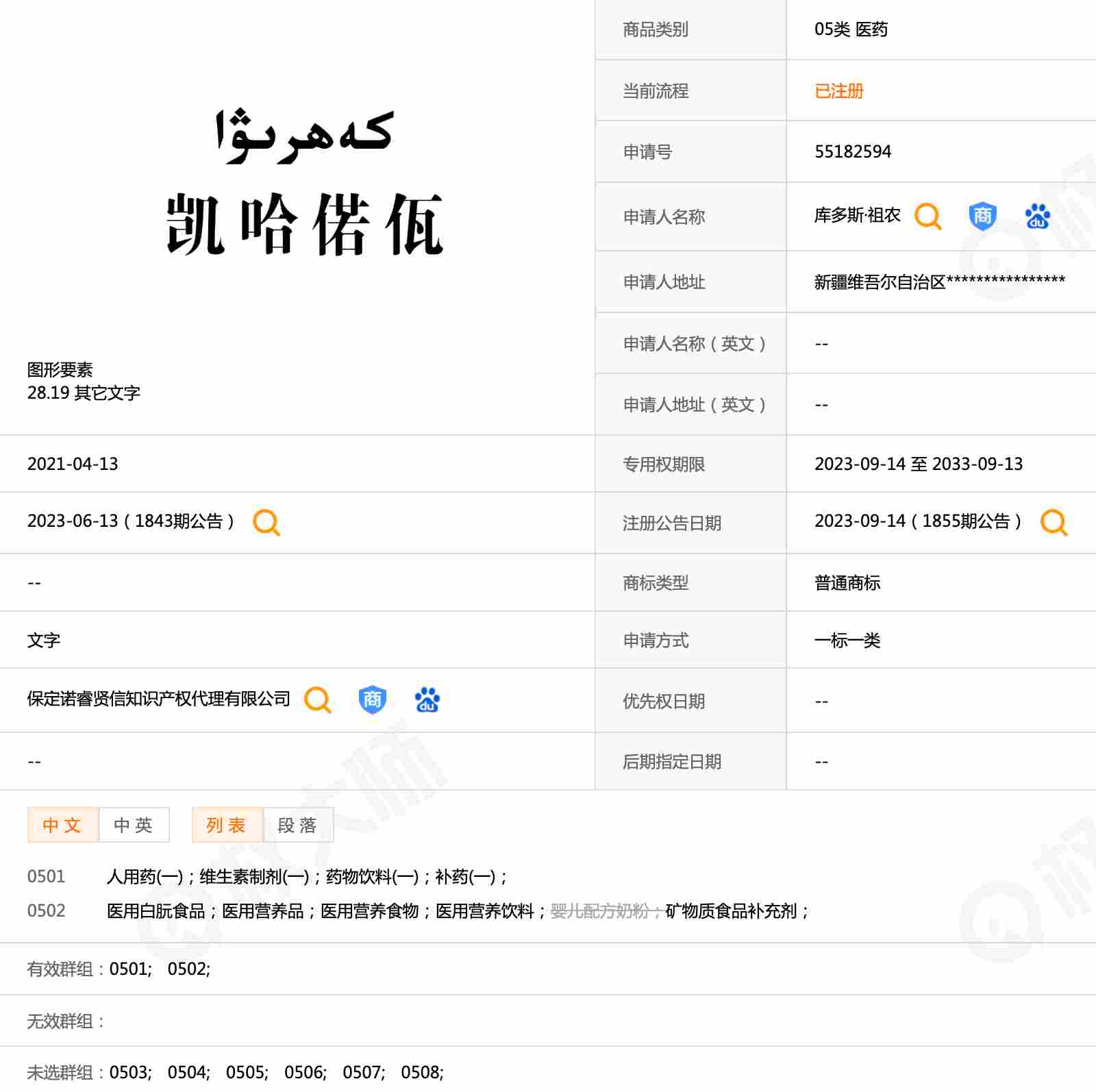
Task: Click the search icon next to 1855期公告
Action: click(x=1053, y=522)
